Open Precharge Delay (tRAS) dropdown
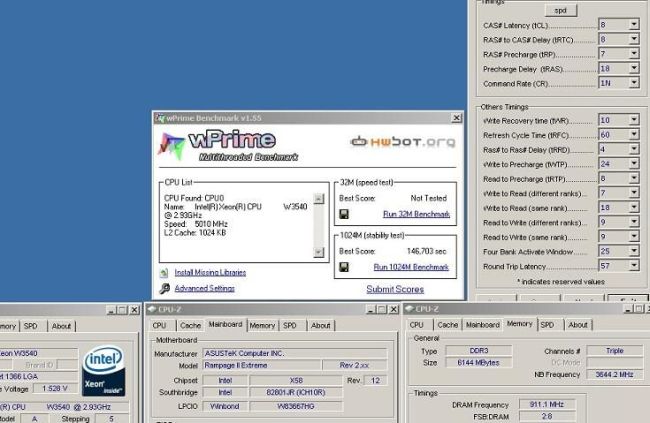This screenshot has height=423, width=650. click(634, 68)
